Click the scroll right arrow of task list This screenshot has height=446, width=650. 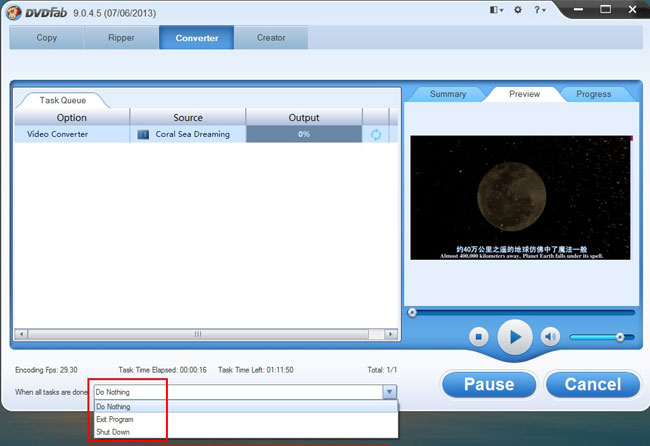390,334
